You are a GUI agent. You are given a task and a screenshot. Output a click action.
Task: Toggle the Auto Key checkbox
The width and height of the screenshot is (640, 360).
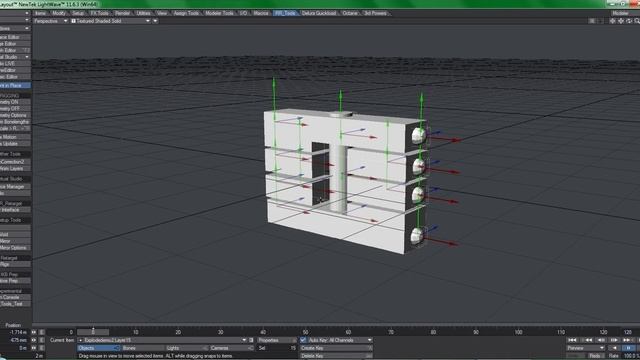coord(303,340)
